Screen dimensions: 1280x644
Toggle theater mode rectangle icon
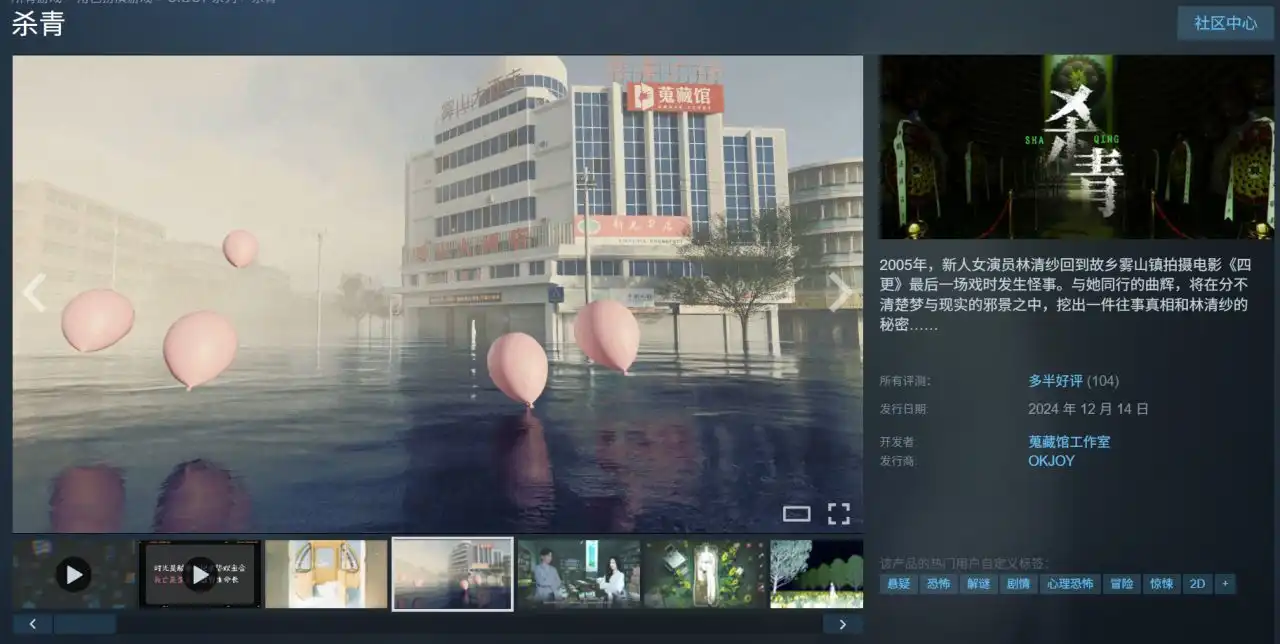[796, 514]
